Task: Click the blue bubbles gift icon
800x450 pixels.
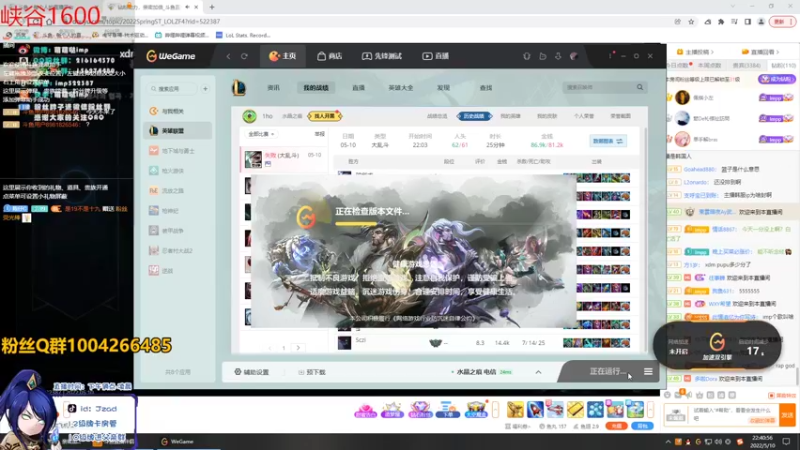Action: tap(595, 409)
